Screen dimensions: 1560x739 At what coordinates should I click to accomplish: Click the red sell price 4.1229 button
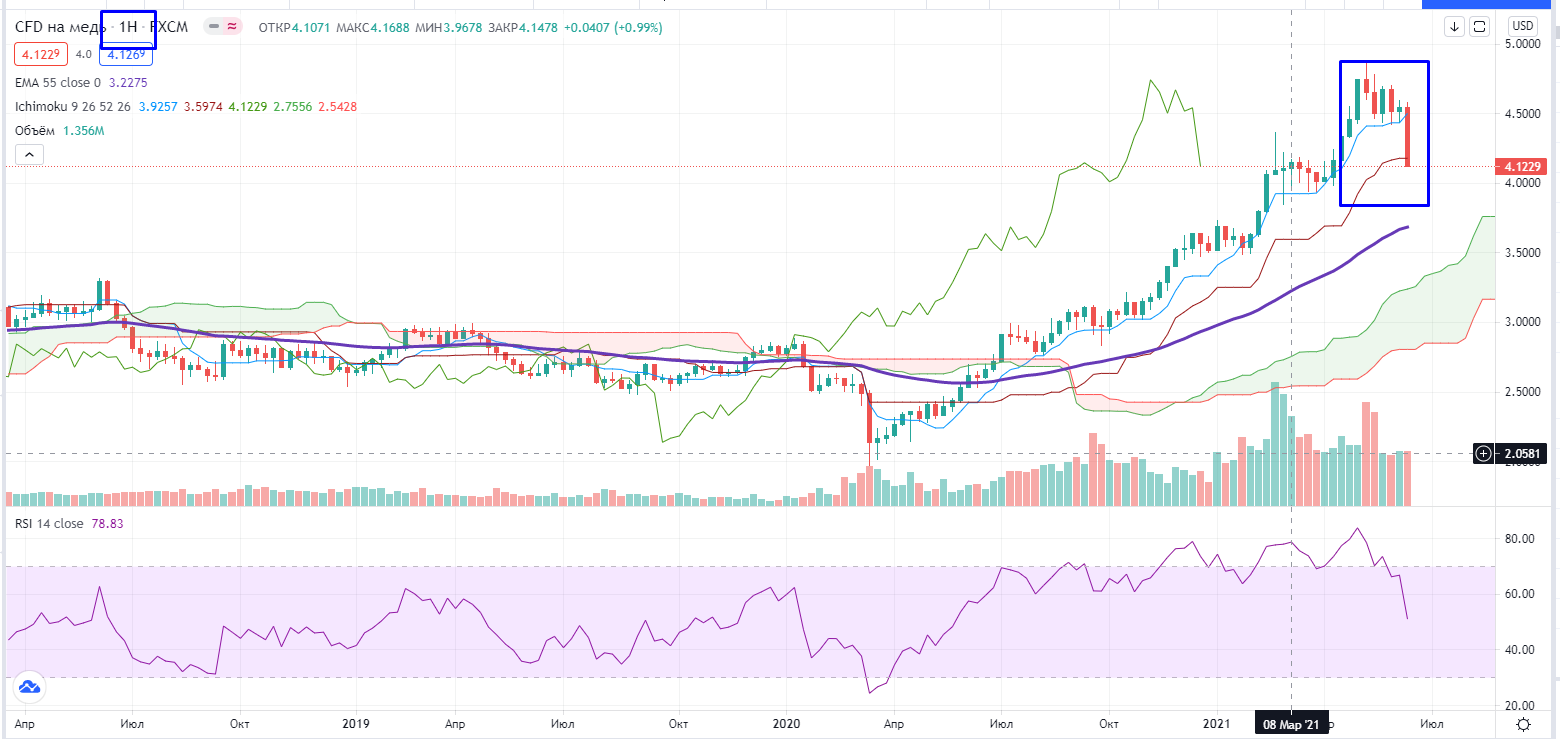point(39,54)
